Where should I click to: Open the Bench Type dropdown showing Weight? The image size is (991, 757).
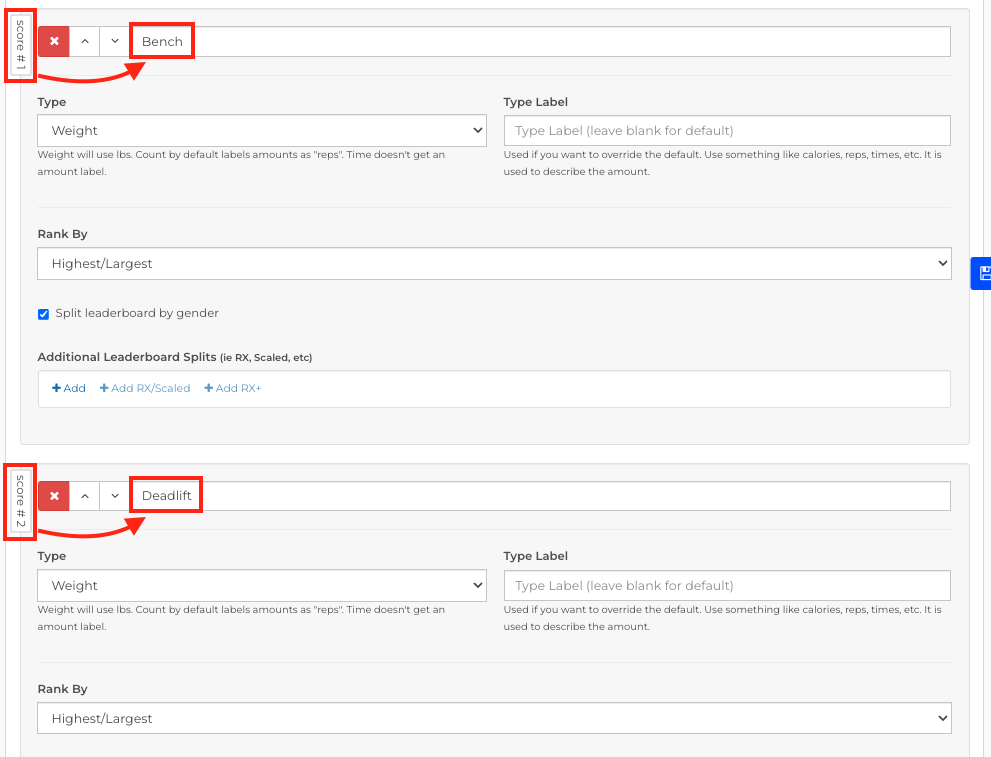click(x=262, y=131)
